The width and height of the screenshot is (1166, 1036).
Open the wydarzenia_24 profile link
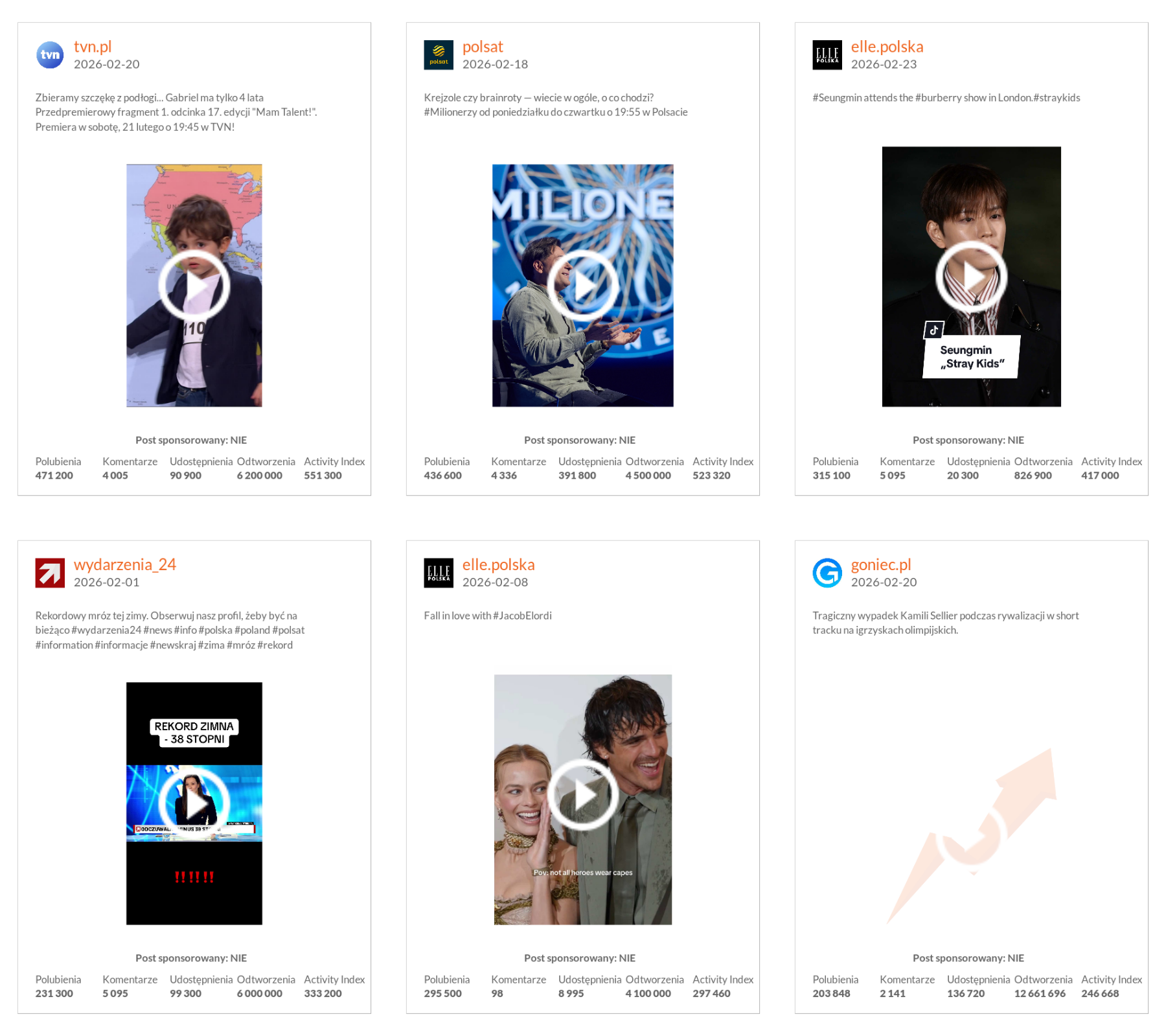click(x=125, y=564)
